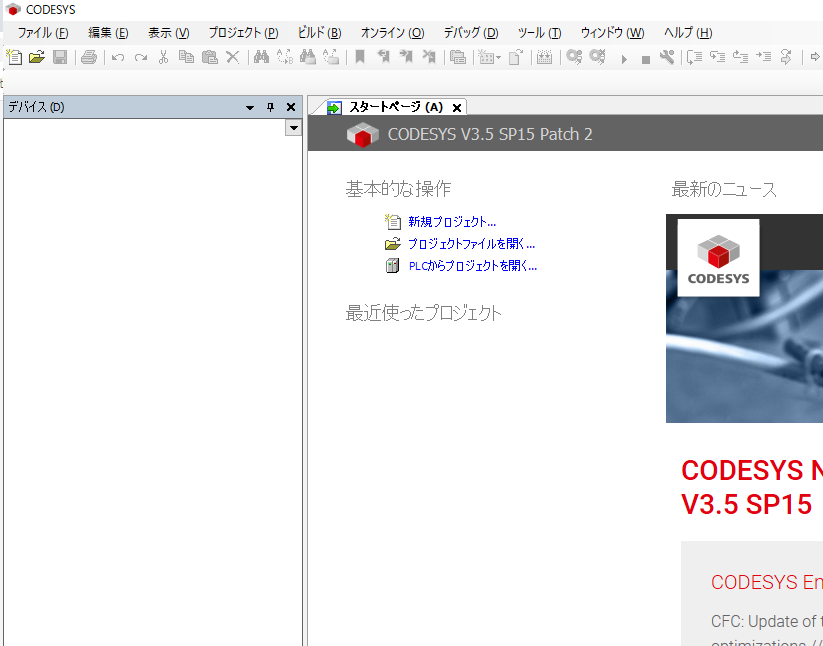Click the Save floppy disk icon
The width and height of the screenshot is (823, 646).
pyautogui.click(x=60, y=57)
